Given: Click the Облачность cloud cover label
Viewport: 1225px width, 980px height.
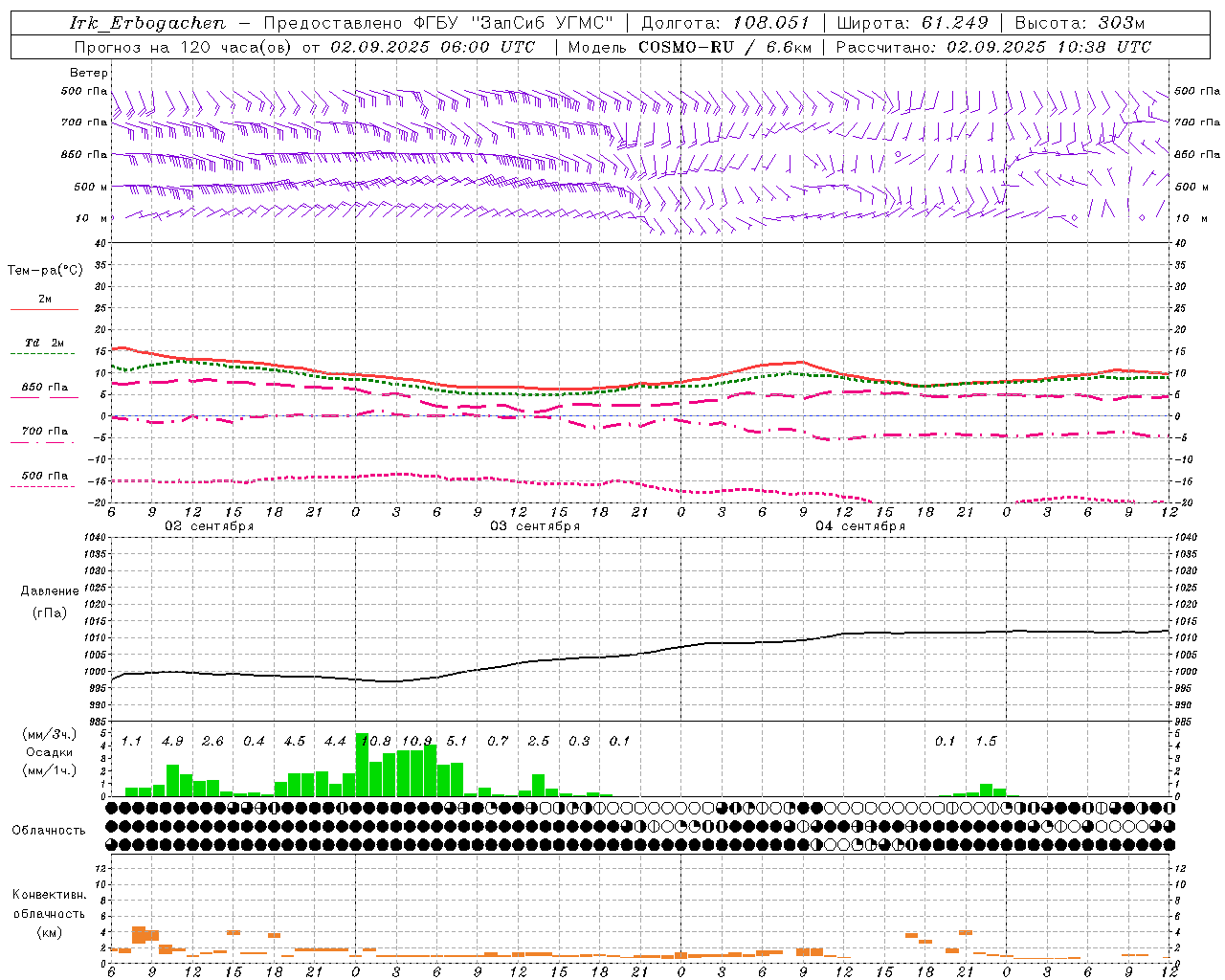Looking at the screenshot, I should [x=49, y=831].
